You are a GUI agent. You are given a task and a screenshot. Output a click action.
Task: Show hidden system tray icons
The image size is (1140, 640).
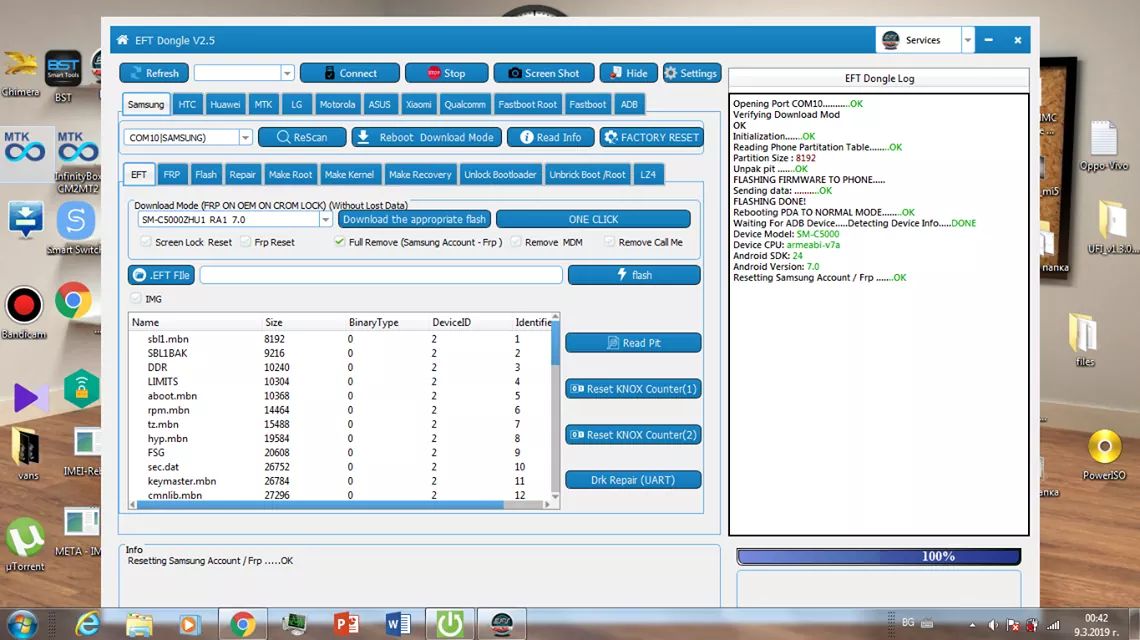coord(972,625)
